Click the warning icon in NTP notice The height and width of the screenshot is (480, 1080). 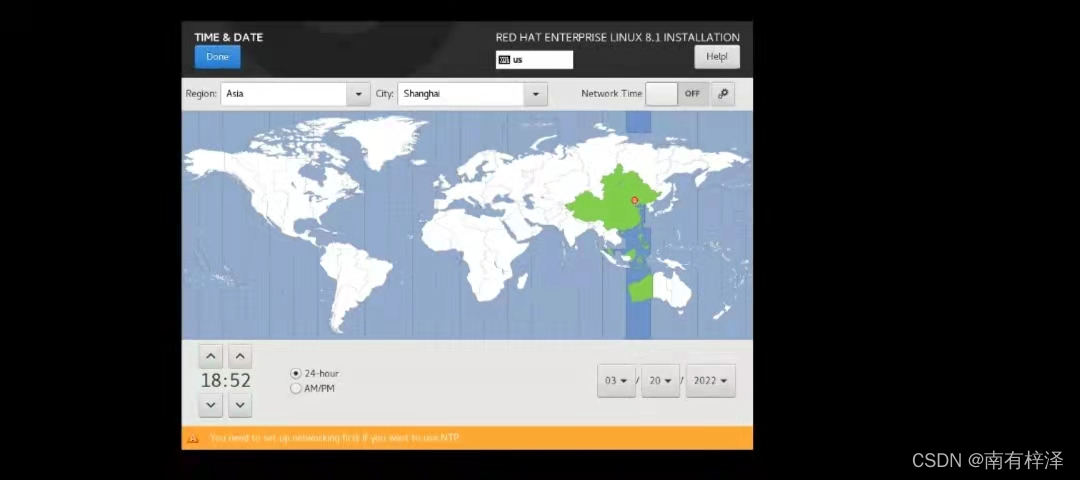tap(193, 438)
